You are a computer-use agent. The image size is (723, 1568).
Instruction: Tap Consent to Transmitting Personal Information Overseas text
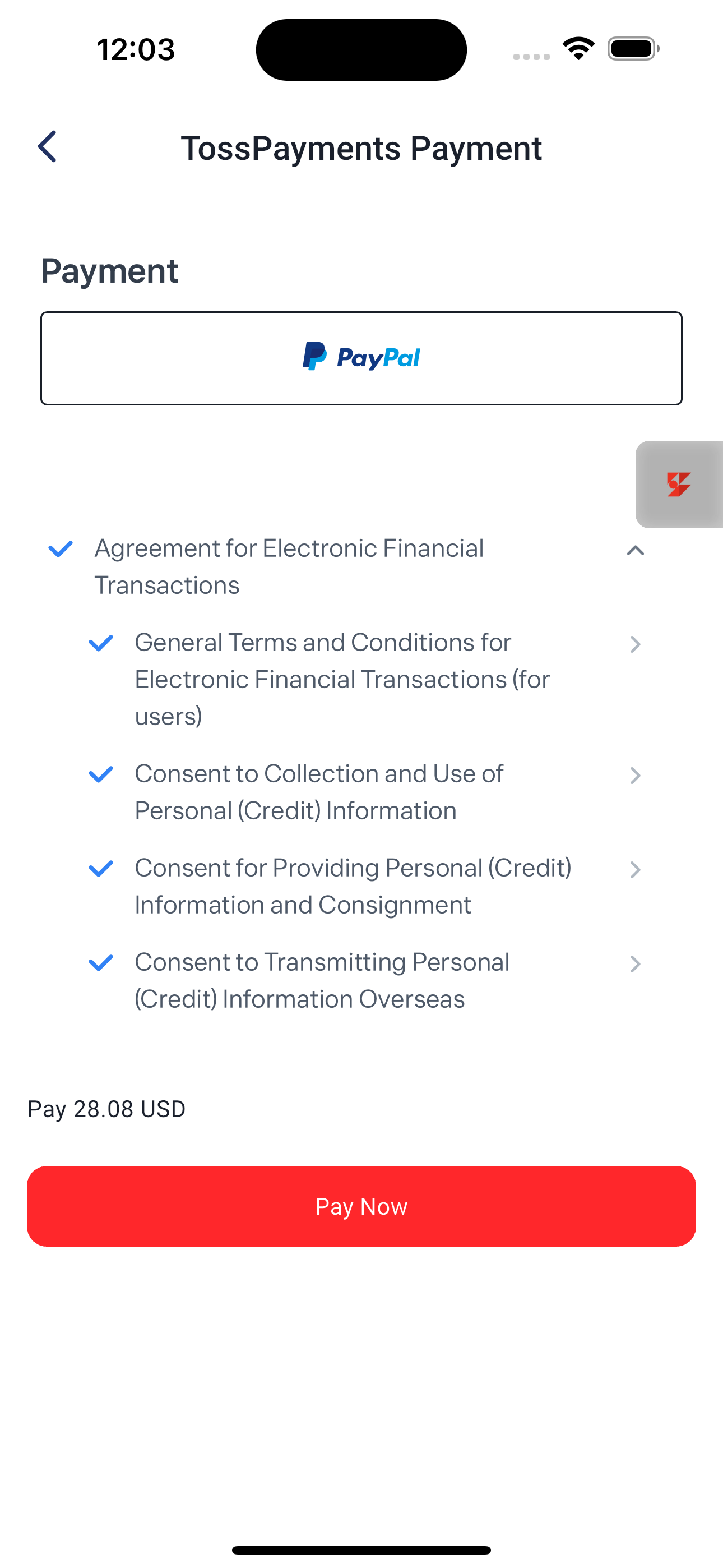click(321, 980)
